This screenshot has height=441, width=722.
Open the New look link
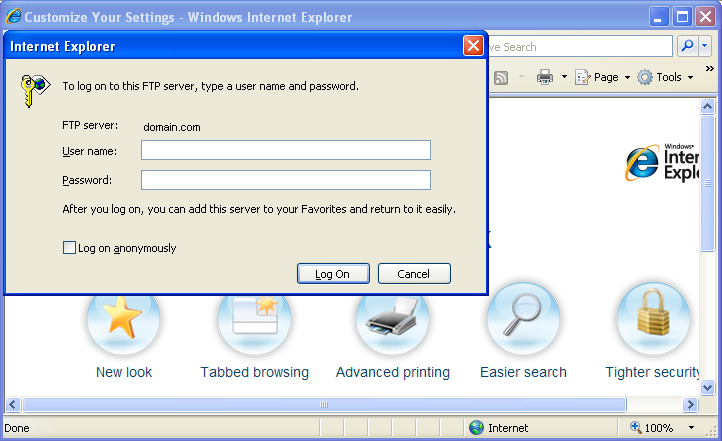124,372
